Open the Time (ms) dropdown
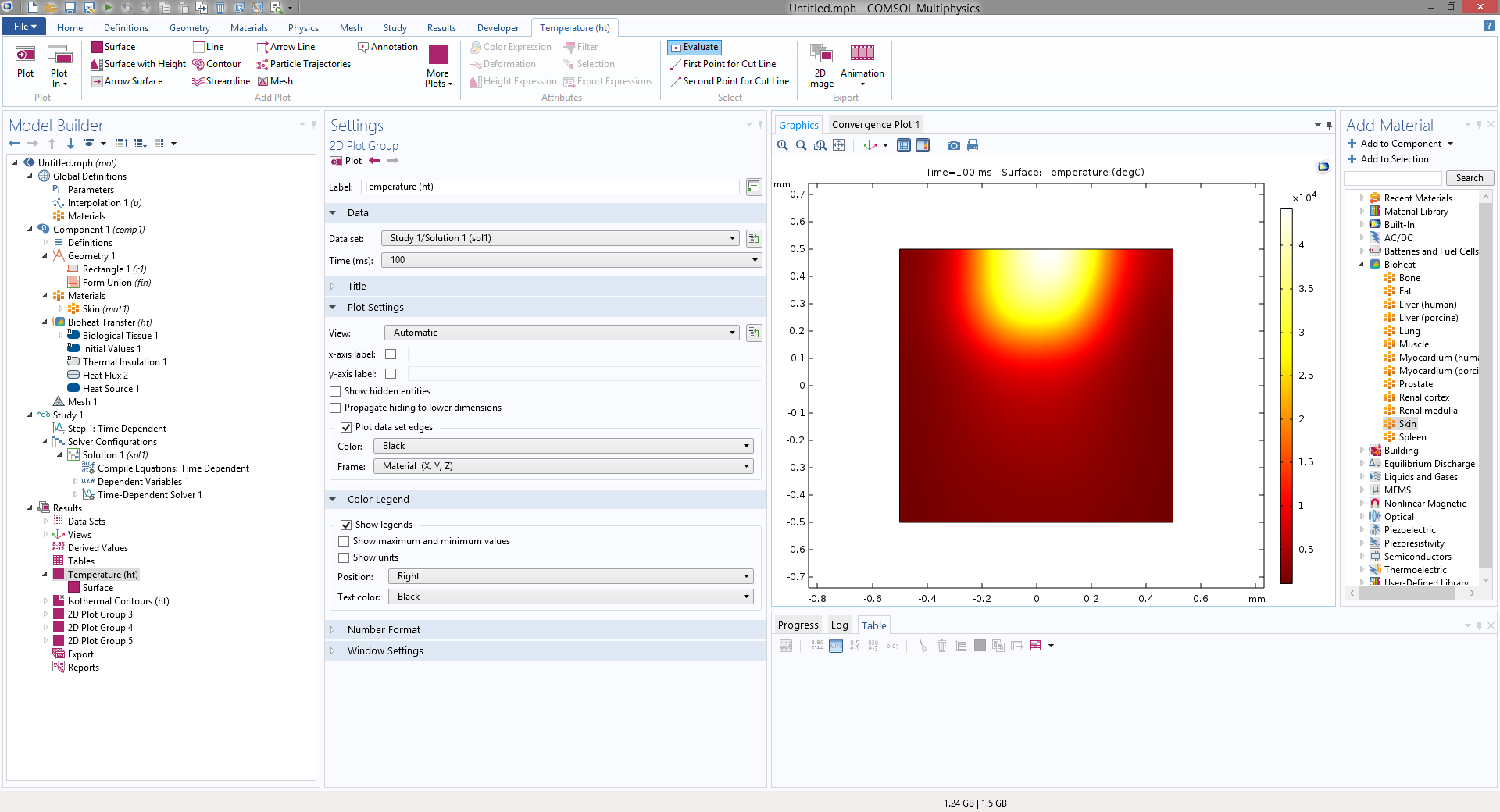Image resolution: width=1500 pixels, height=812 pixels. (x=571, y=260)
